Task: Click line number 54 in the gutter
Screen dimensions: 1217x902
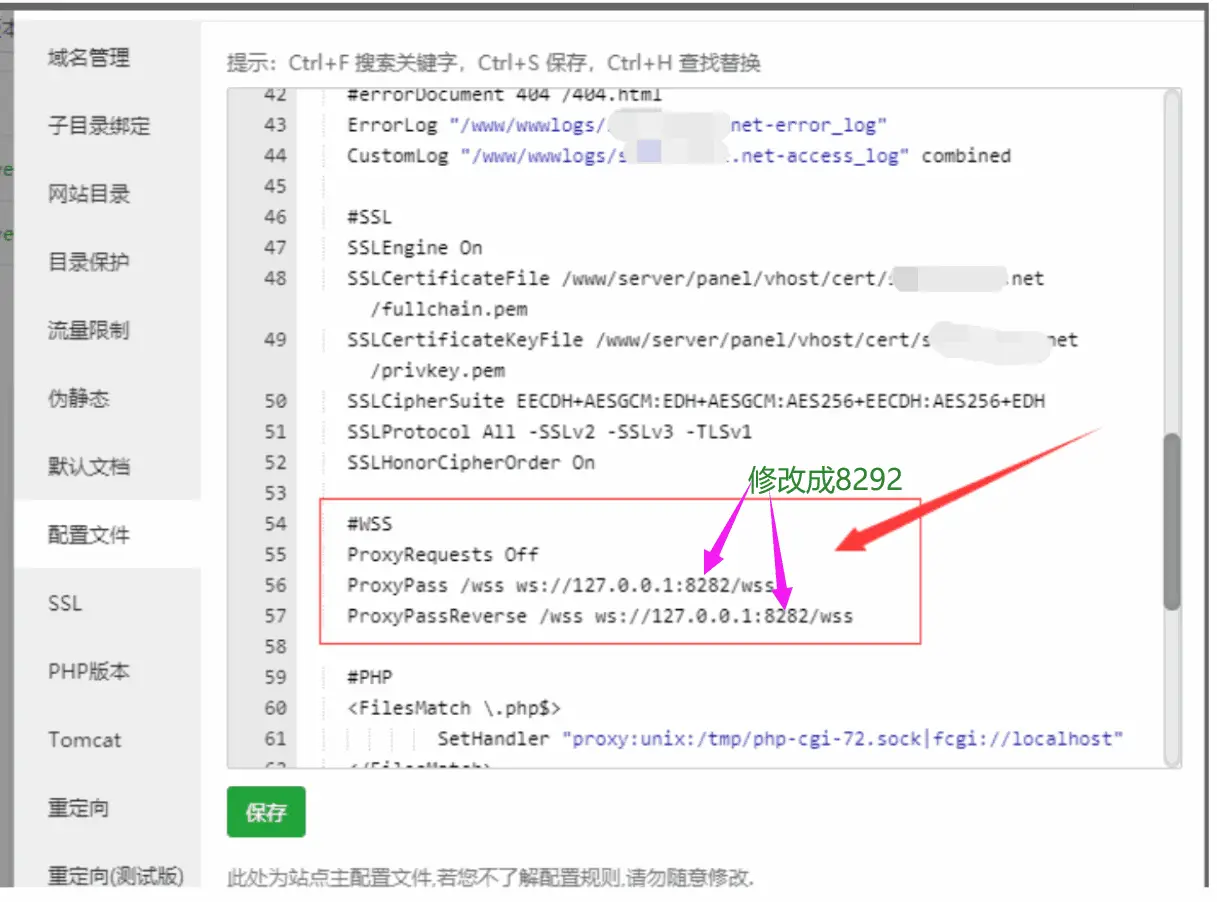Action: [275, 524]
